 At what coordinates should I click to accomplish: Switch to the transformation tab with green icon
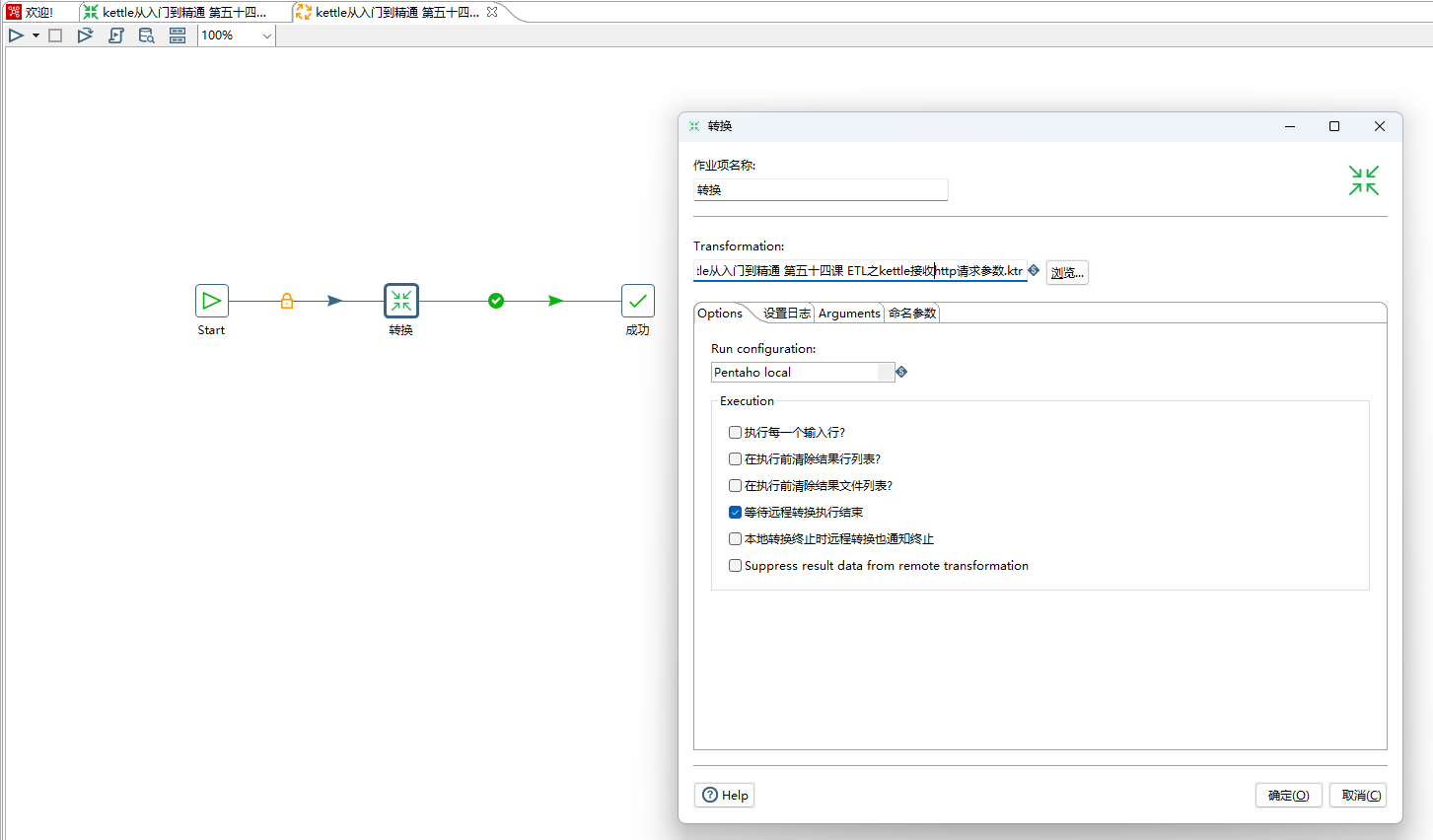(176, 12)
